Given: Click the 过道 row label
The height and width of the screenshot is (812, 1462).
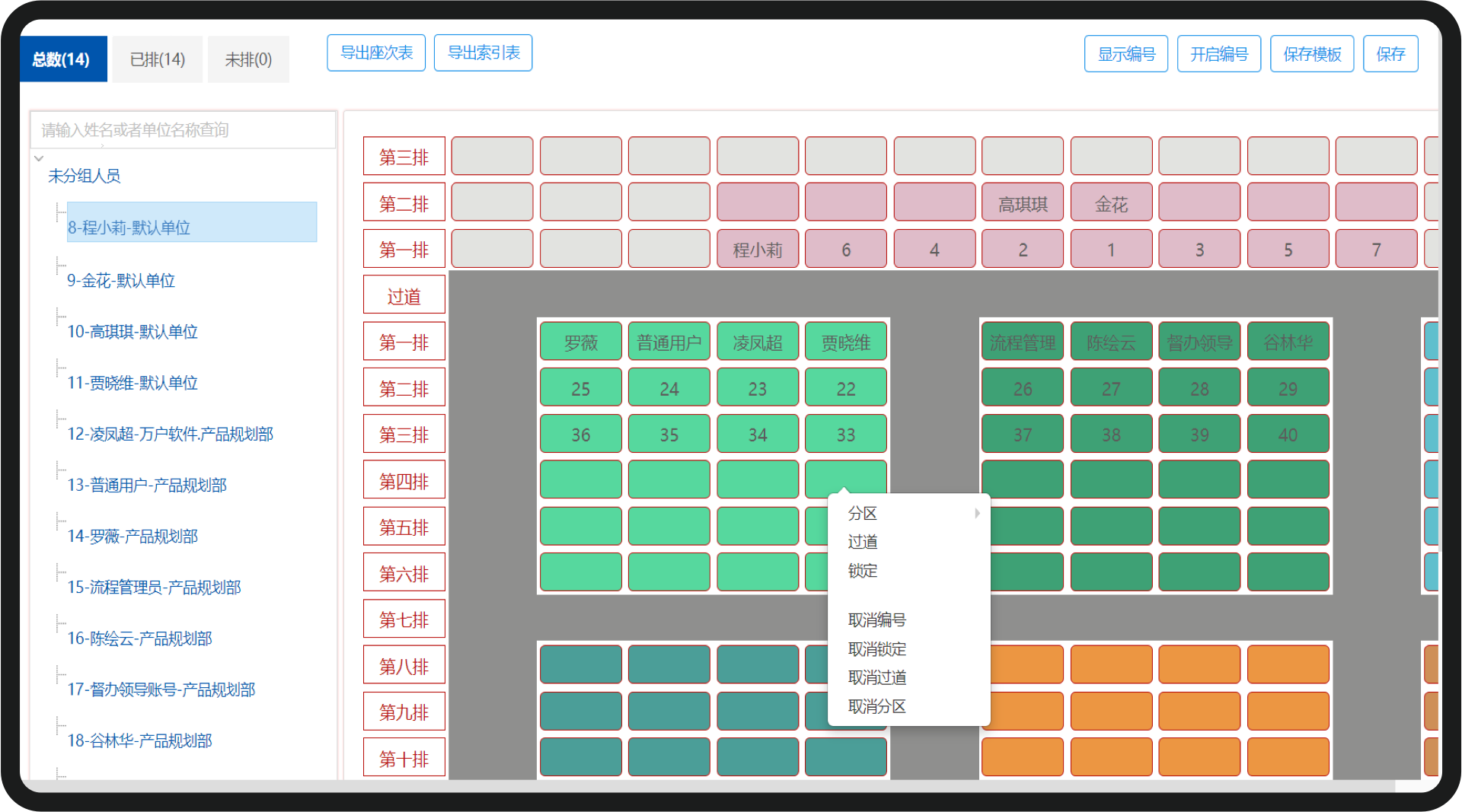Looking at the screenshot, I should [404, 296].
